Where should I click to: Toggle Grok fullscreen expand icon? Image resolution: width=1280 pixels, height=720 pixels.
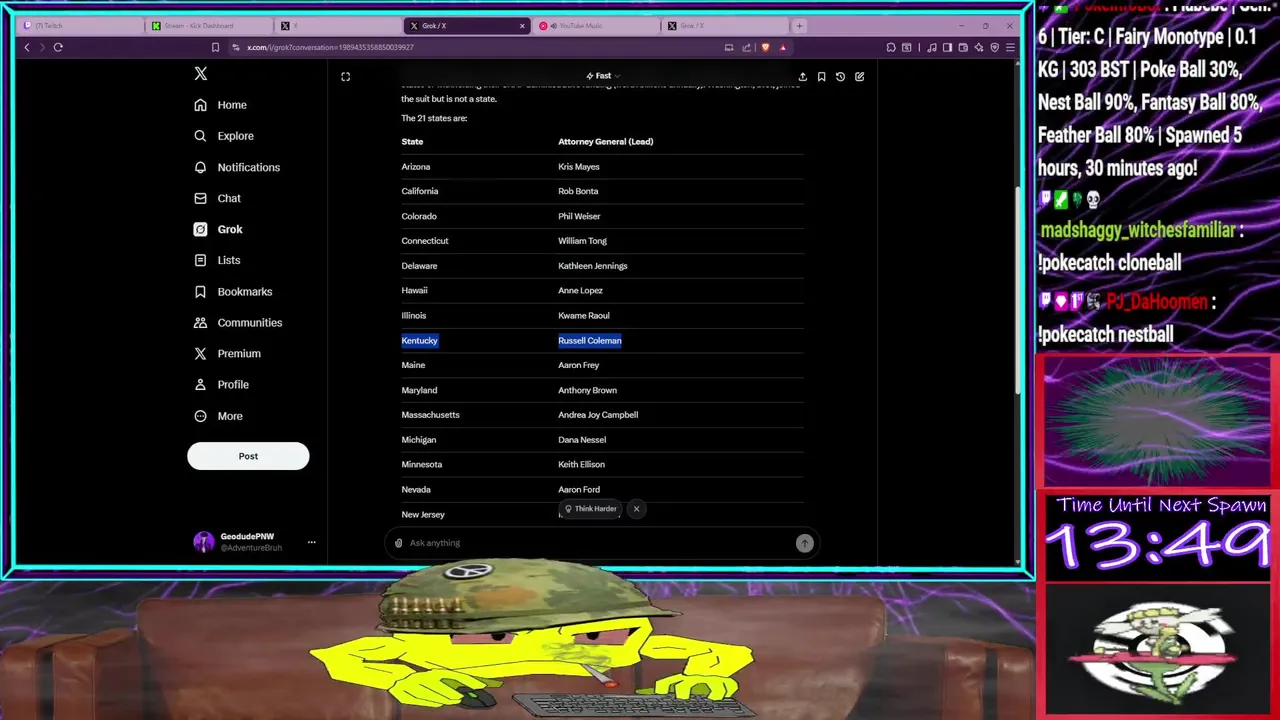[345, 76]
